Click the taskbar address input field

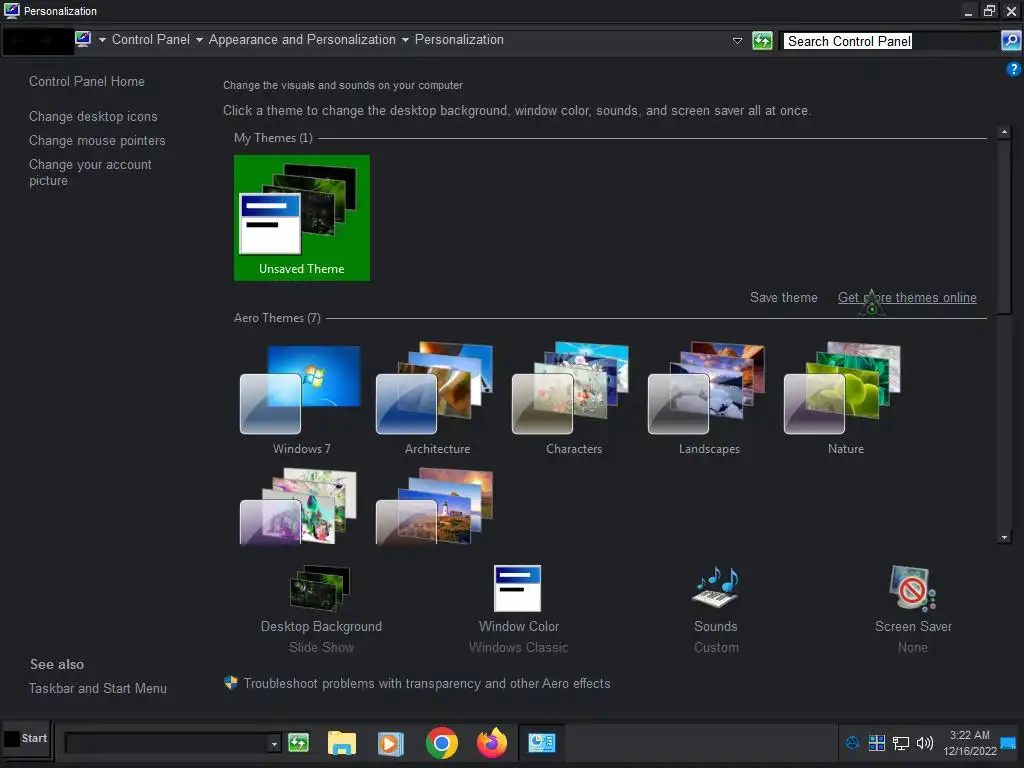coord(167,743)
